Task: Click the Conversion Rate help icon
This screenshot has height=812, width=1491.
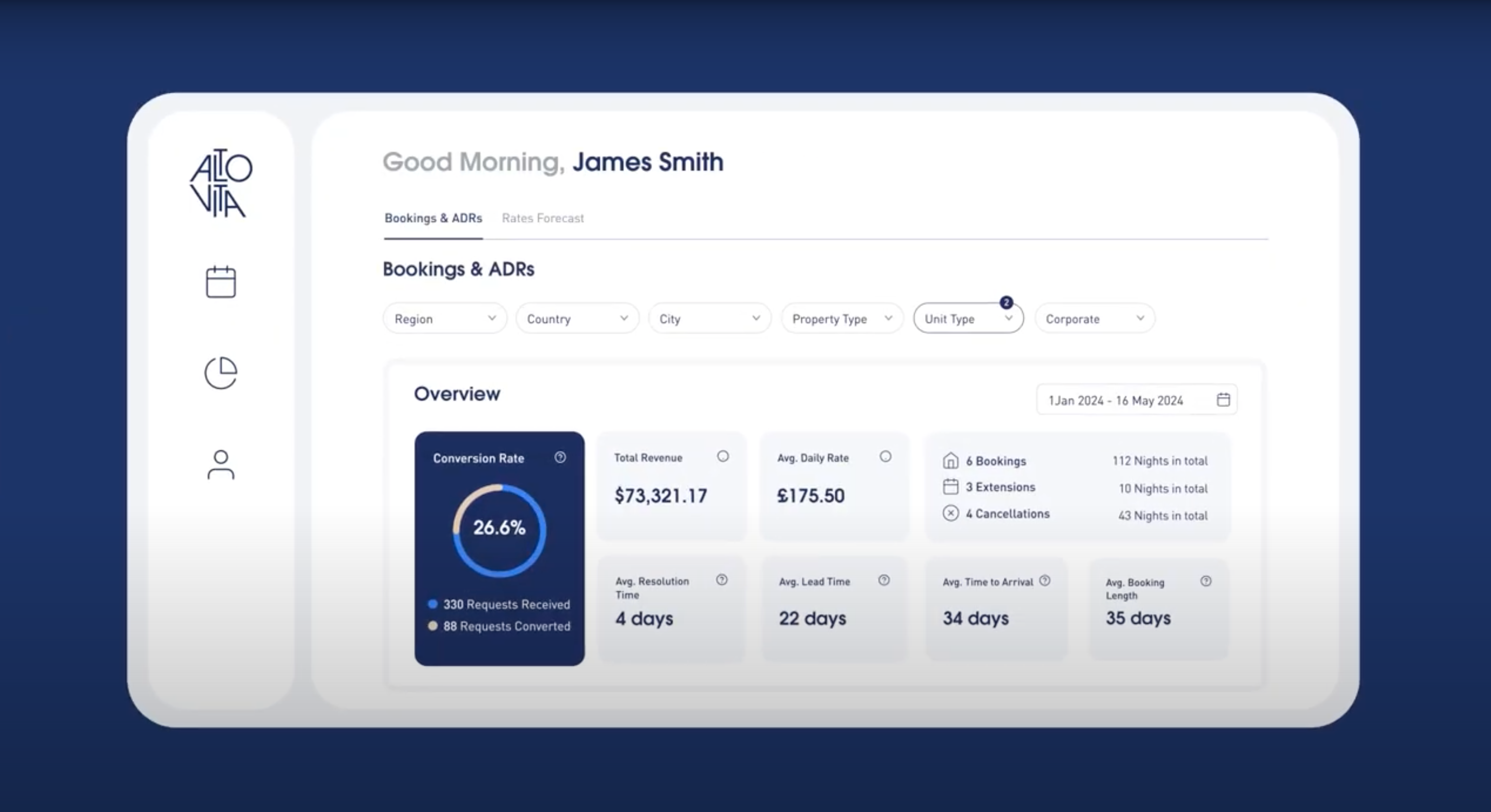Action: [560, 457]
